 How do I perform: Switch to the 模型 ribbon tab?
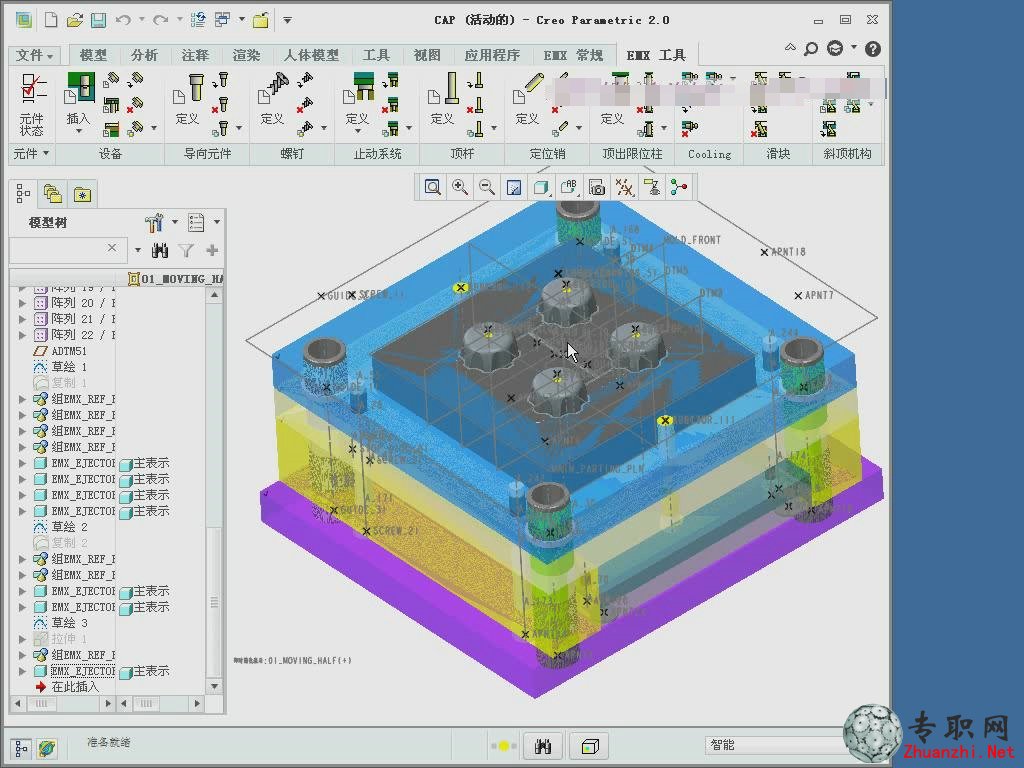[x=93, y=56]
